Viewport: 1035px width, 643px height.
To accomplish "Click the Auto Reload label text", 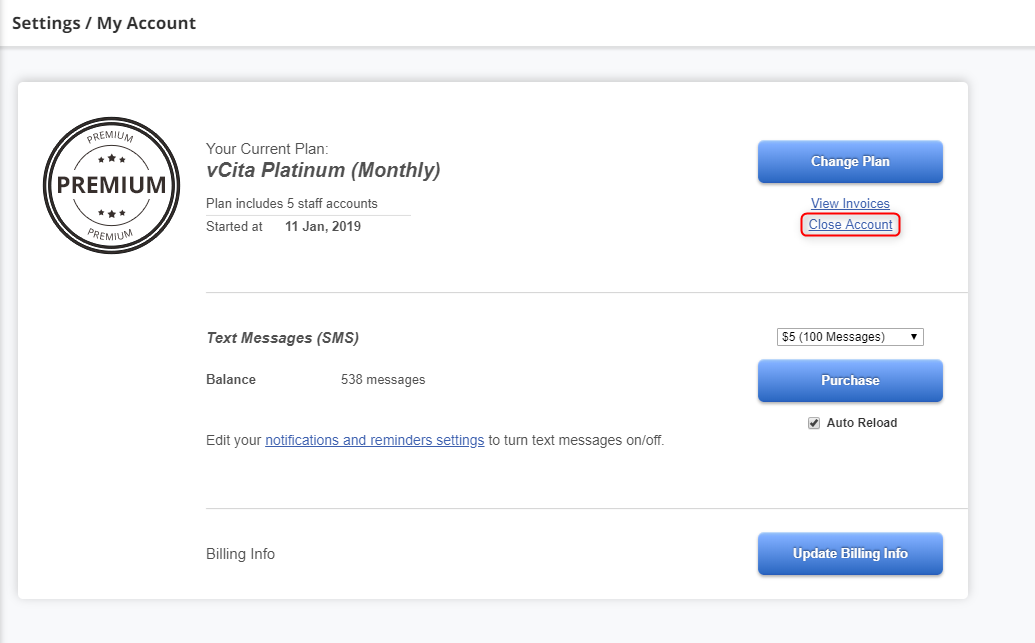I will 861,423.
